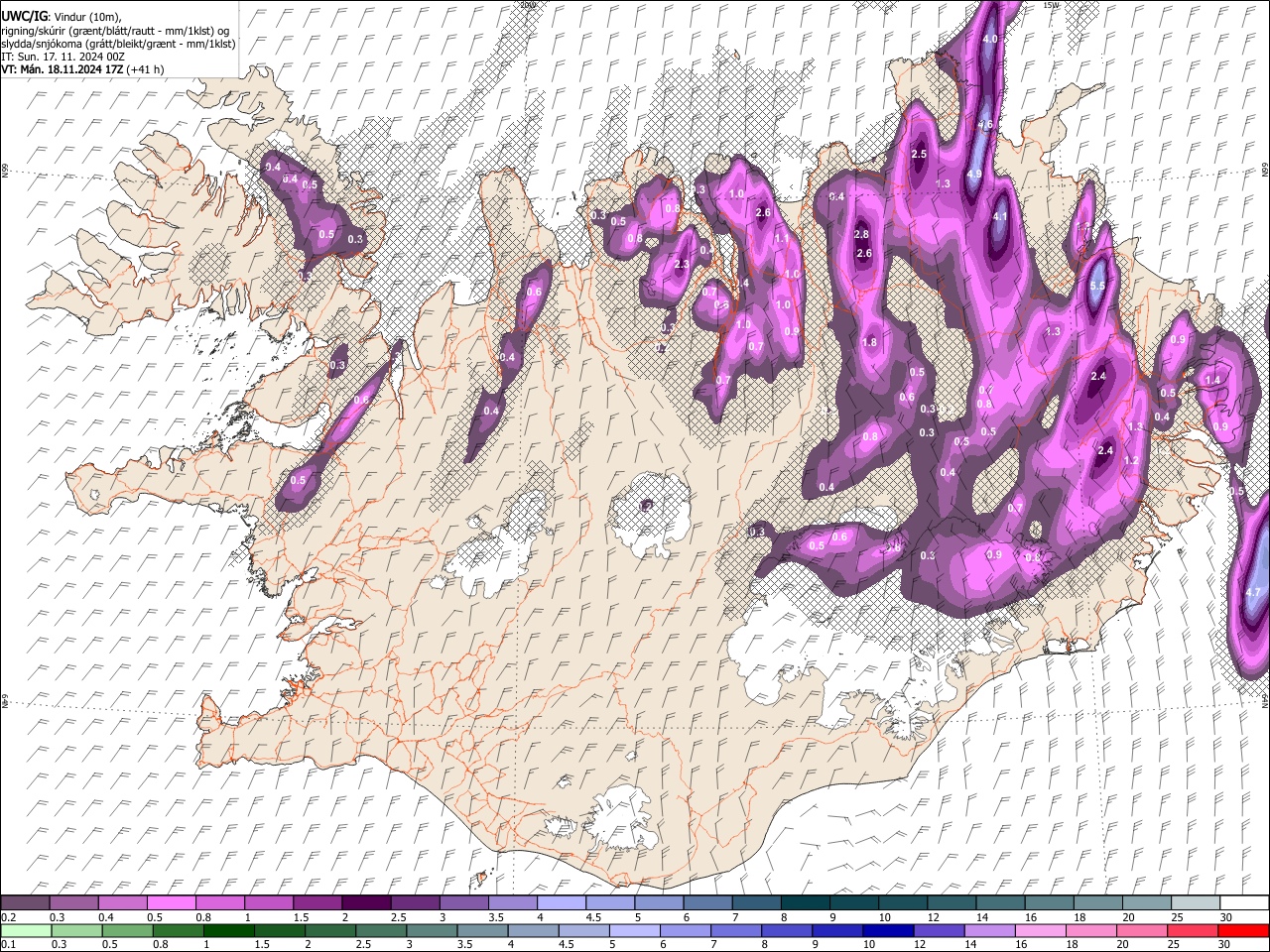Image resolution: width=1270 pixels, height=952 pixels.
Task: Click the dark plum 0.2–0.3 legend swatch
Action: (27, 902)
